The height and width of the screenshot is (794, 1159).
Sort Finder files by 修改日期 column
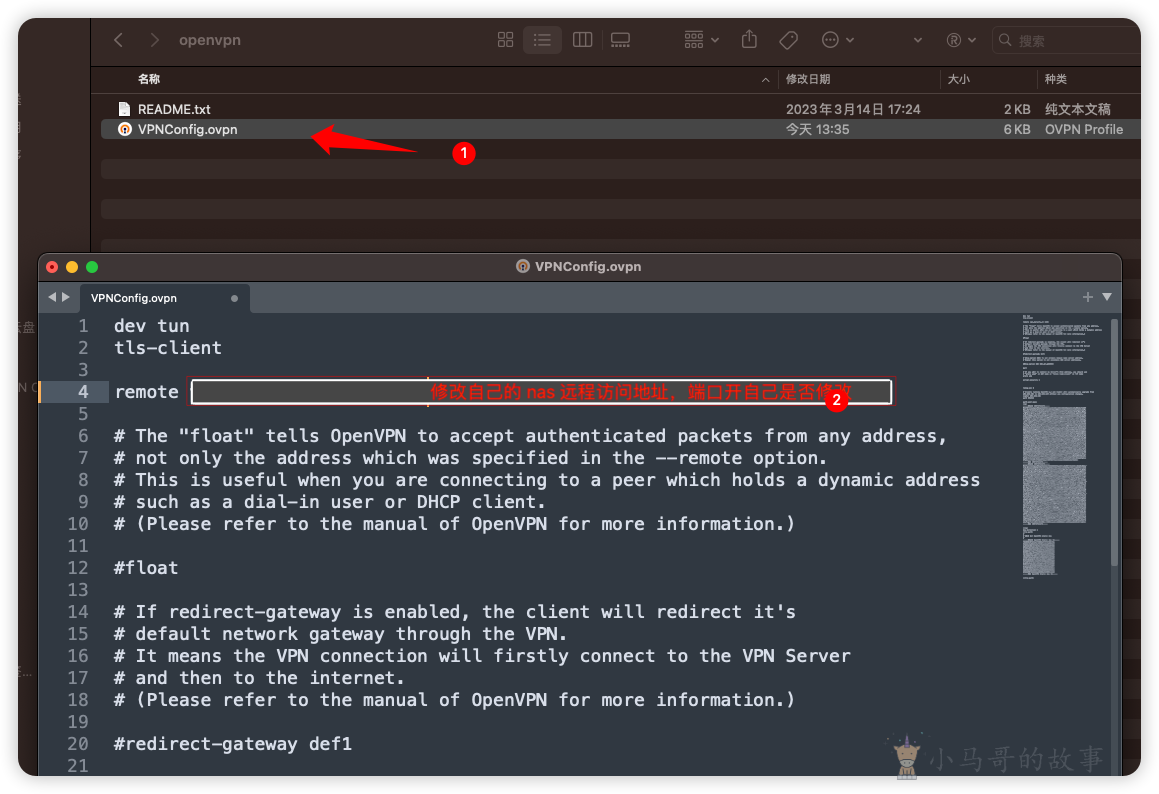pos(808,79)
